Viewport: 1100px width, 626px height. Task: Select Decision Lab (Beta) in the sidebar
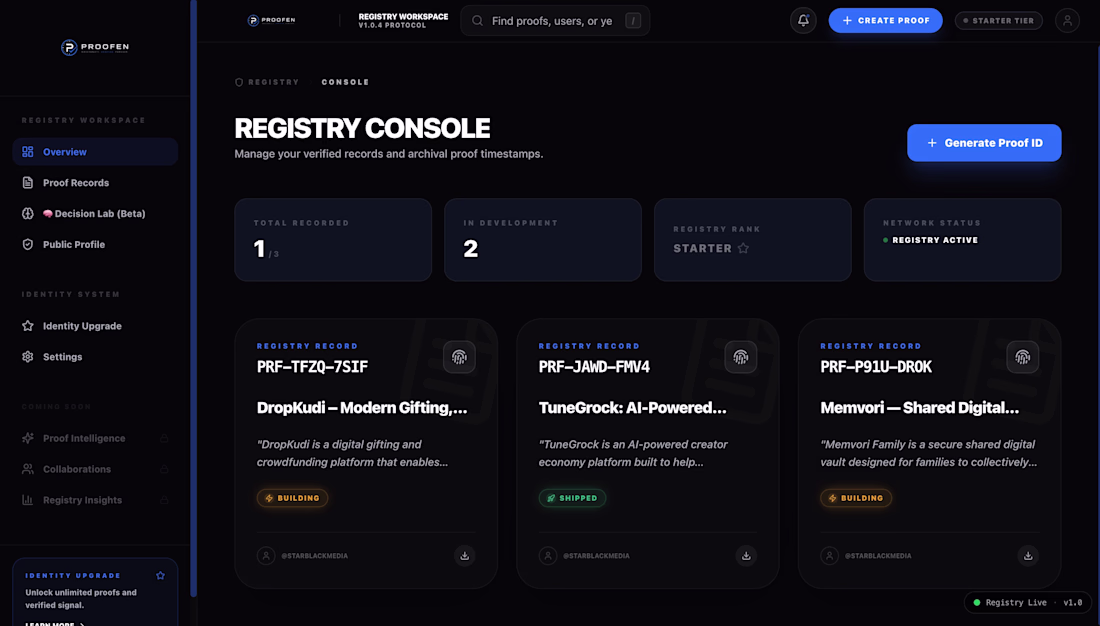(x=95, y=213)
